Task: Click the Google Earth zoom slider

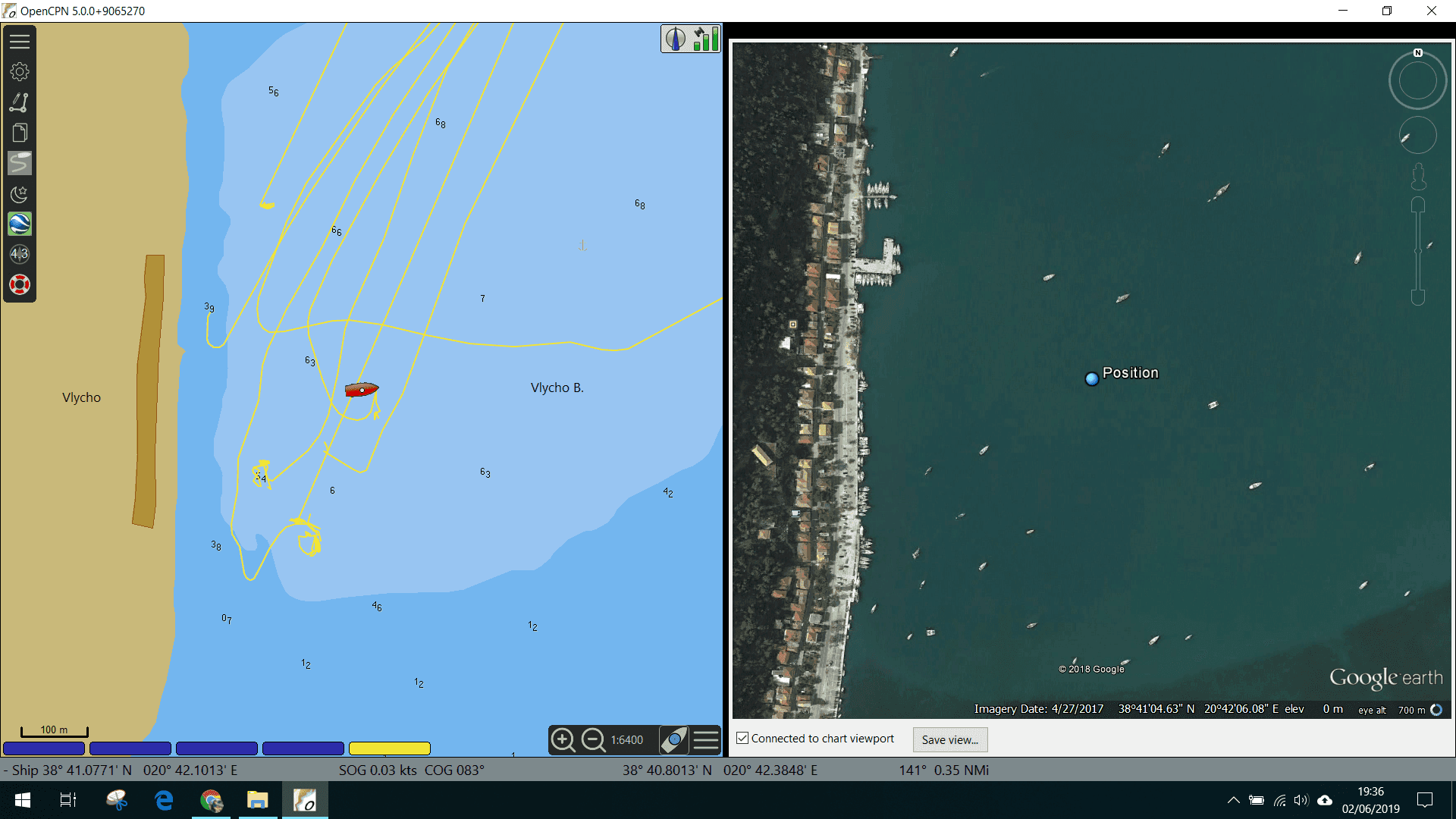Action: (x=1417, y=250)
